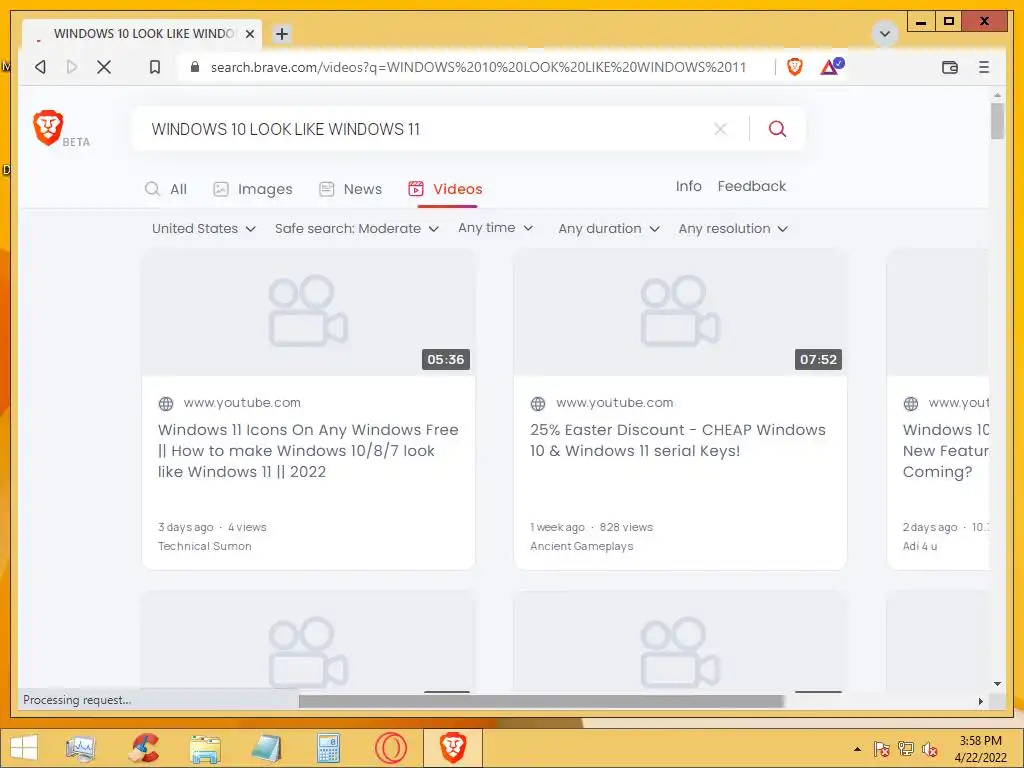Screen dimensions: 1024x768
Task: Click www.youtube.com source on Easter Discount card
Action: 615,403
